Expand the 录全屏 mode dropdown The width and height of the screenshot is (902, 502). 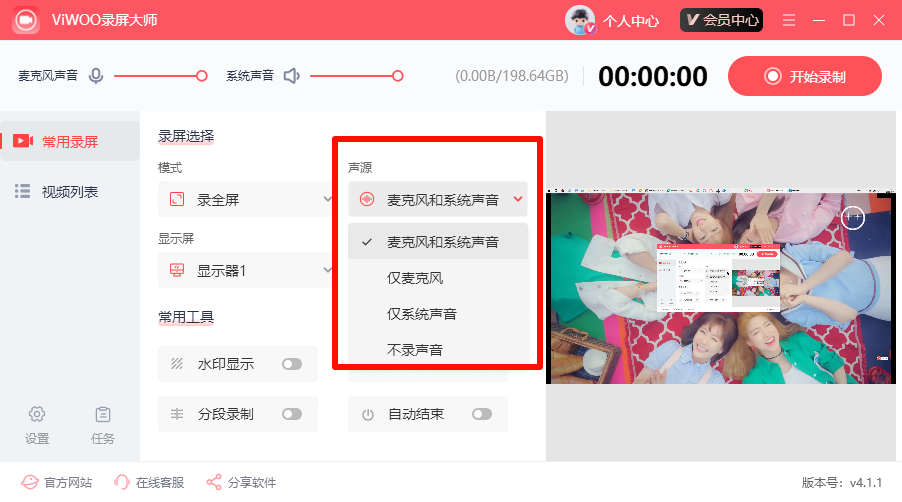246,200
